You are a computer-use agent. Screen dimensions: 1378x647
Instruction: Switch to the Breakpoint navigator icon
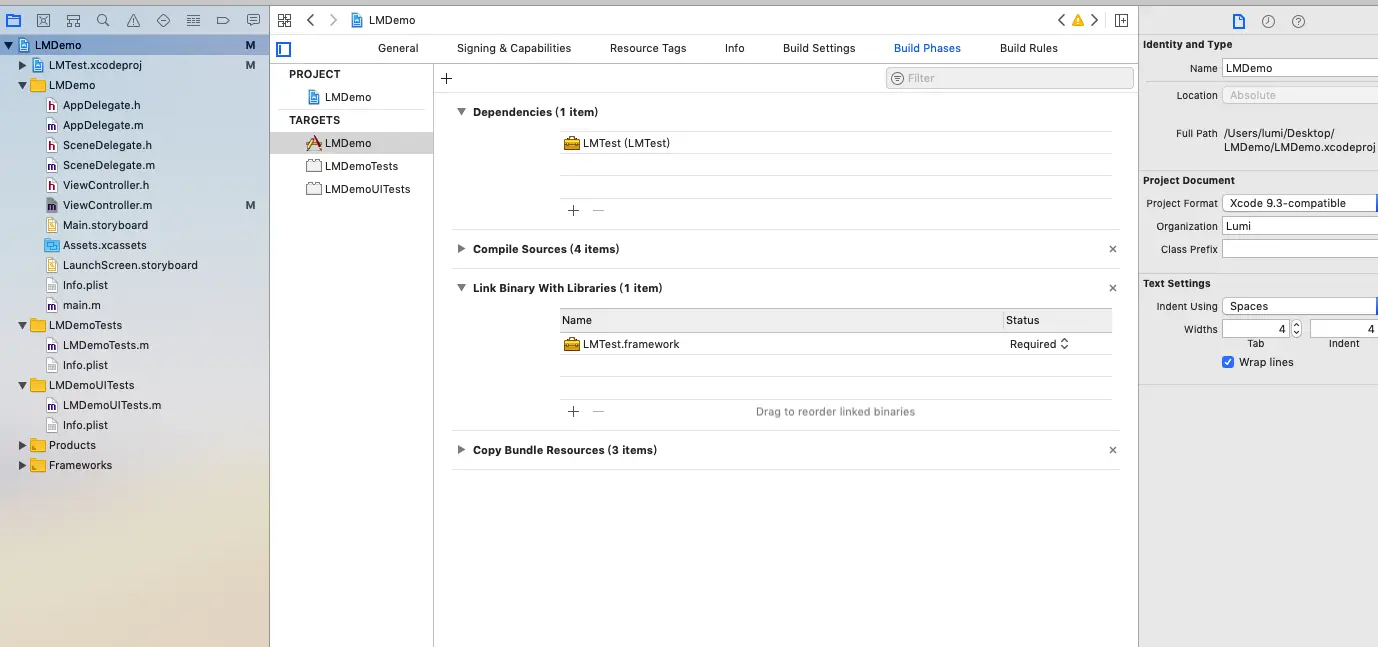click(223, 20)
